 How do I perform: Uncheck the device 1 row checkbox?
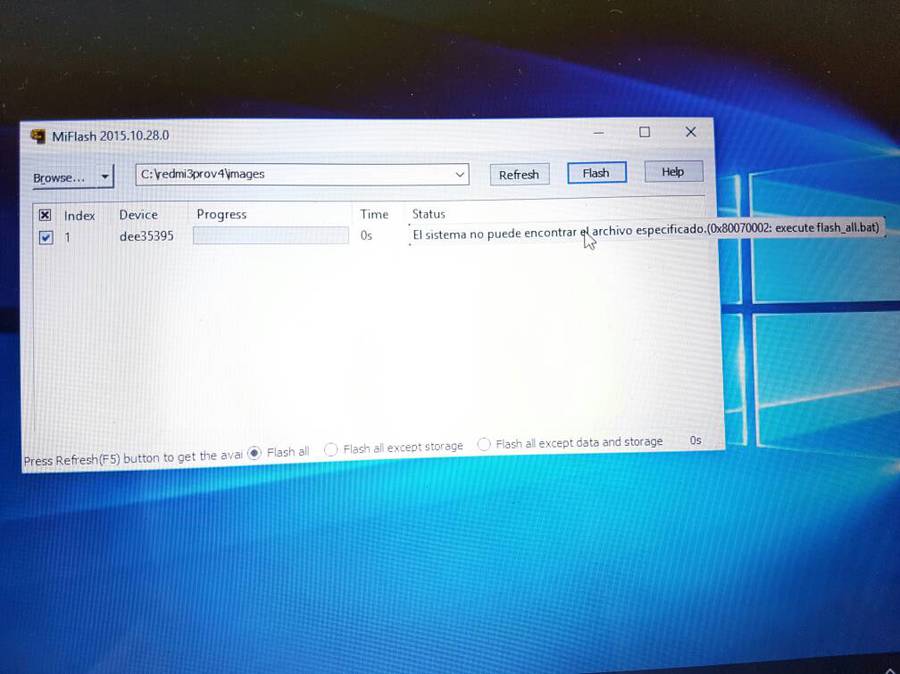46,237
